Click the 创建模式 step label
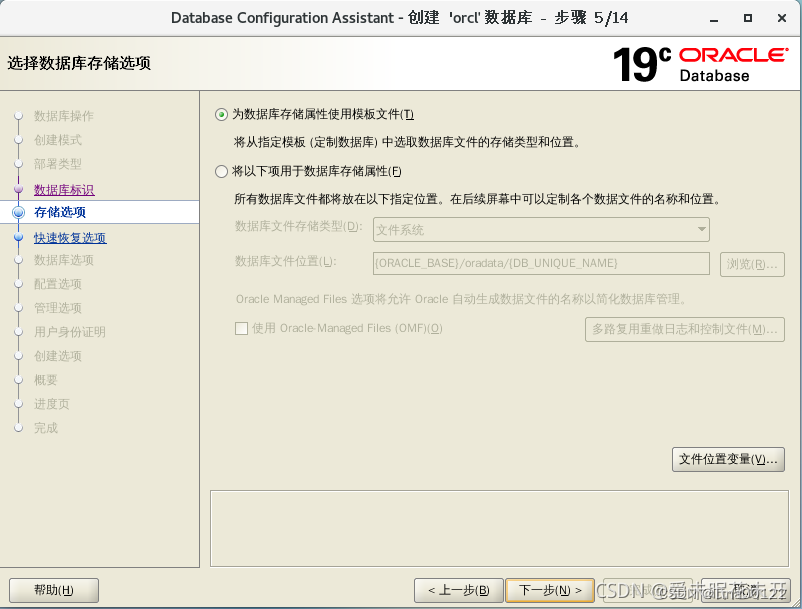The height and width of the screenshot is (609, 802). (x=58, y=140)
